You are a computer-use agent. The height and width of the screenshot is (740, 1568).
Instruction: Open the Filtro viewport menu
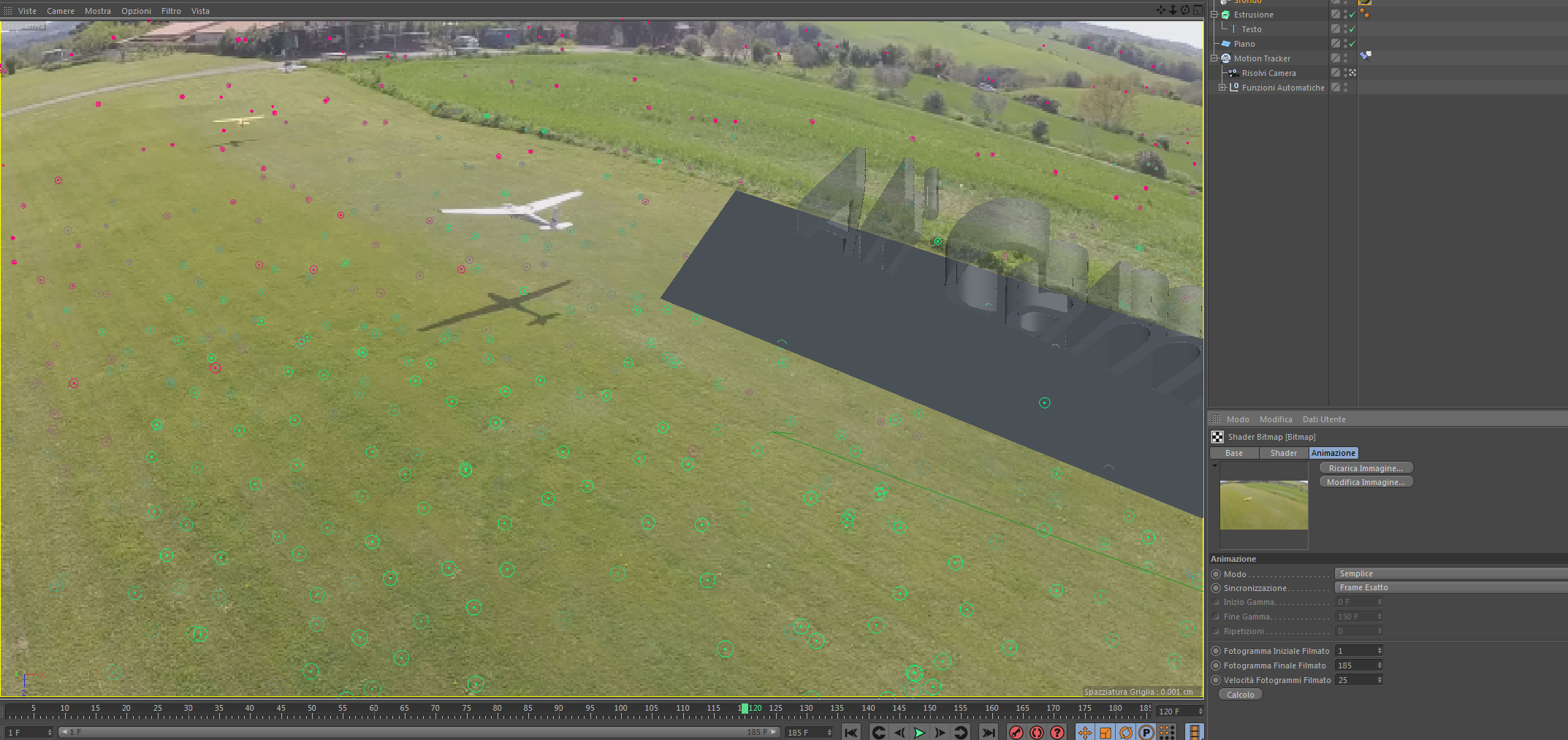(x=171, y=11)
